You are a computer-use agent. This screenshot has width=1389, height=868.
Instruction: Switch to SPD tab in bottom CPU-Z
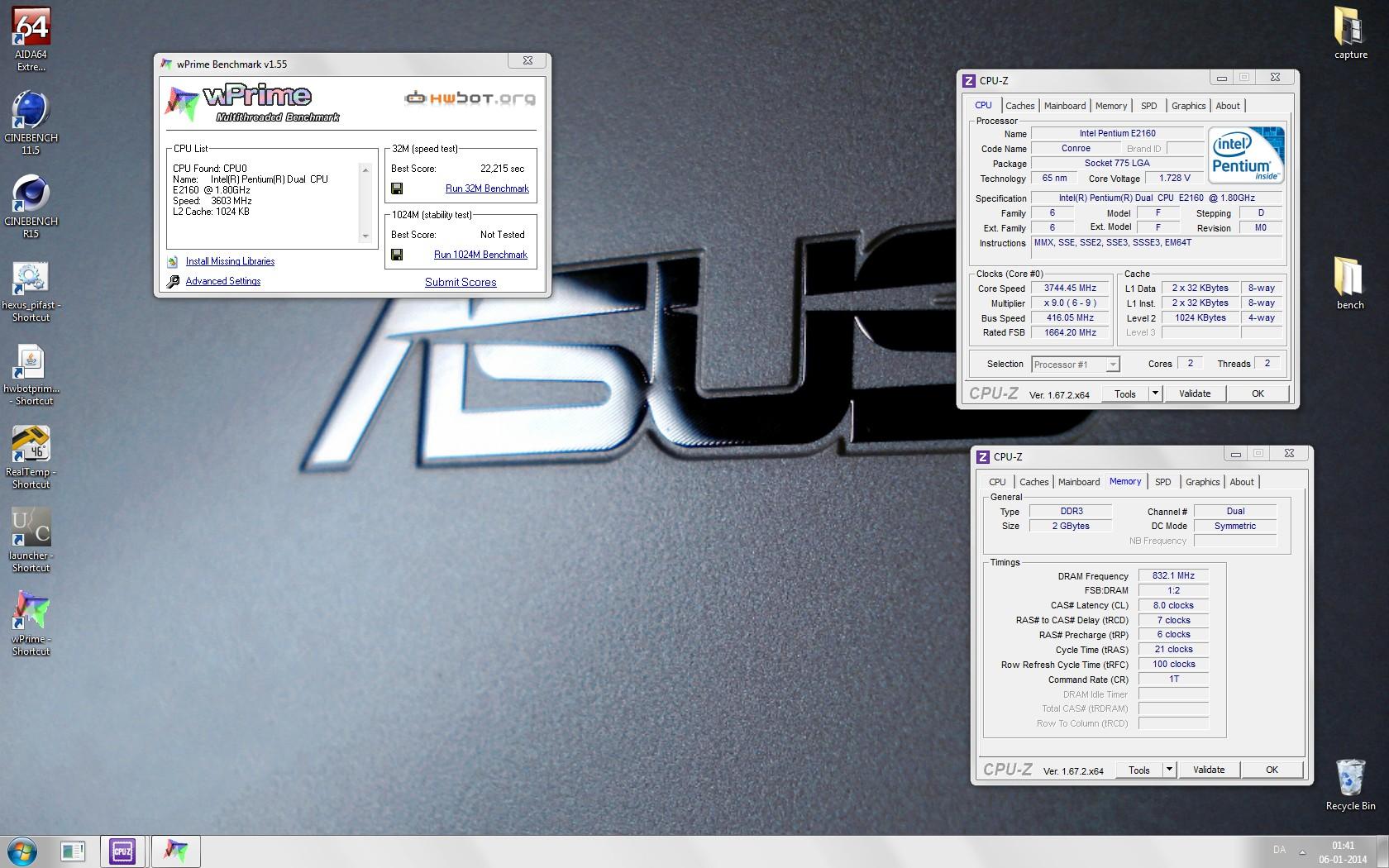[1162, 482]
